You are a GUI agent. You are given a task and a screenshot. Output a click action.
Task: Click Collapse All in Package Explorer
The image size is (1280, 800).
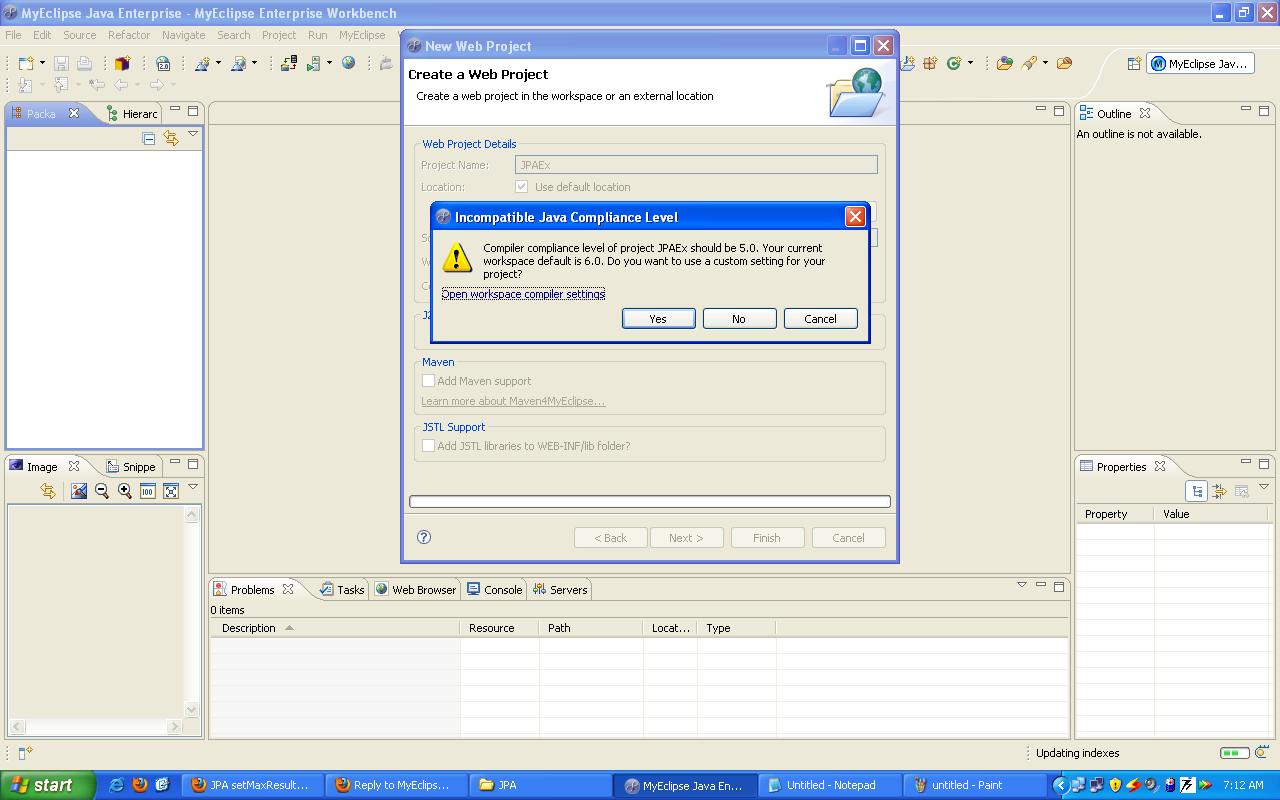[x=149, y=138]
